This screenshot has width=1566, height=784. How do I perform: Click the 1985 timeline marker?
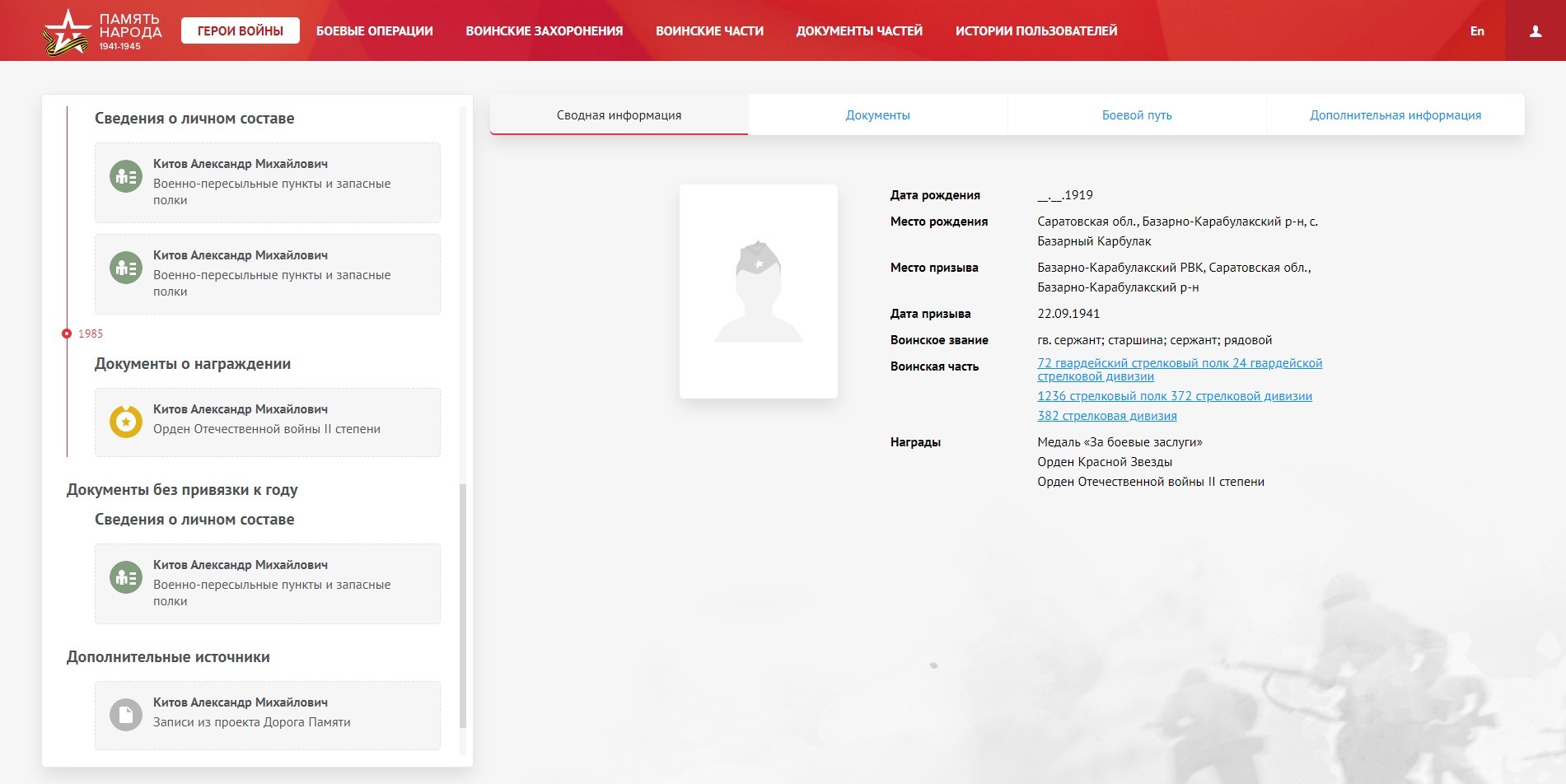(67, 334)
